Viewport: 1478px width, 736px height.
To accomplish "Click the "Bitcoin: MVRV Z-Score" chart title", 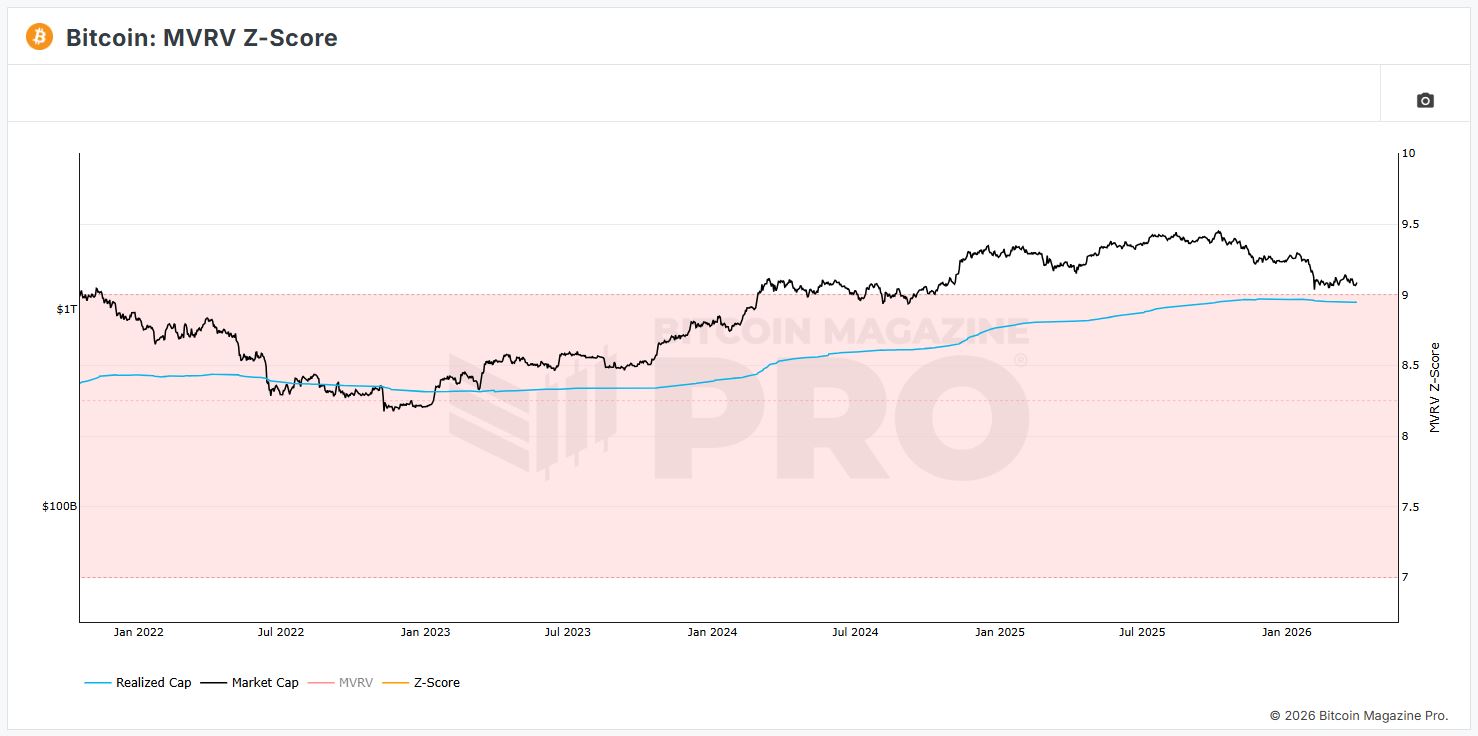I will point(201,38).
